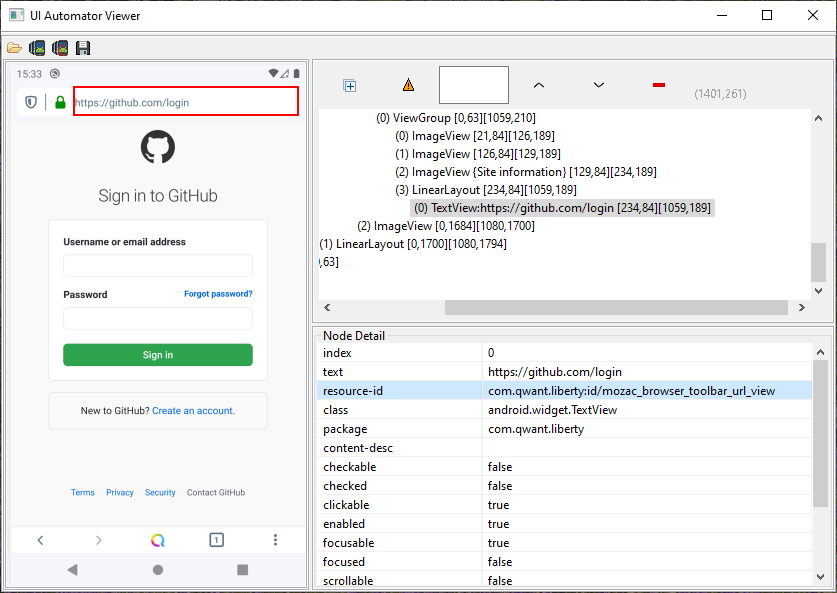
Task: Maximize the UI Automator Viewer window
Action: coord(767,15)
